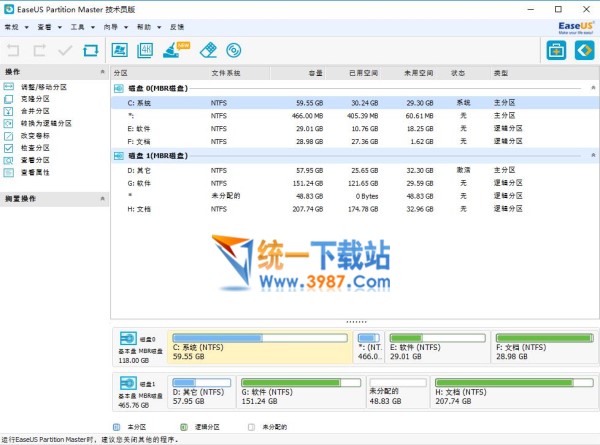Viewport: 600px width, 445px height.
Task: Open the backup toolkit icon at top right
Action: [556, 50]
